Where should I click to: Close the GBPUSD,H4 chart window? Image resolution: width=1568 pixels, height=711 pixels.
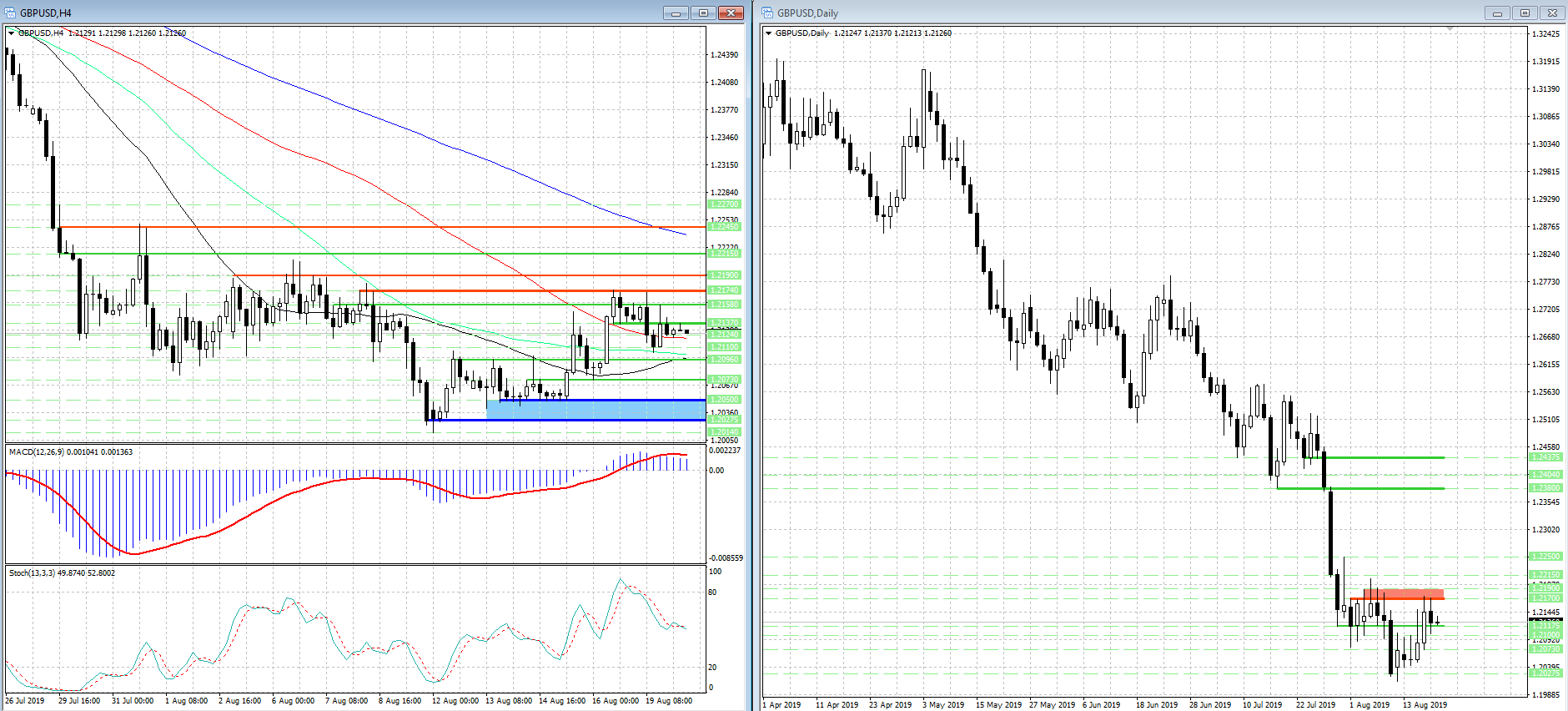tap(731, 13)
